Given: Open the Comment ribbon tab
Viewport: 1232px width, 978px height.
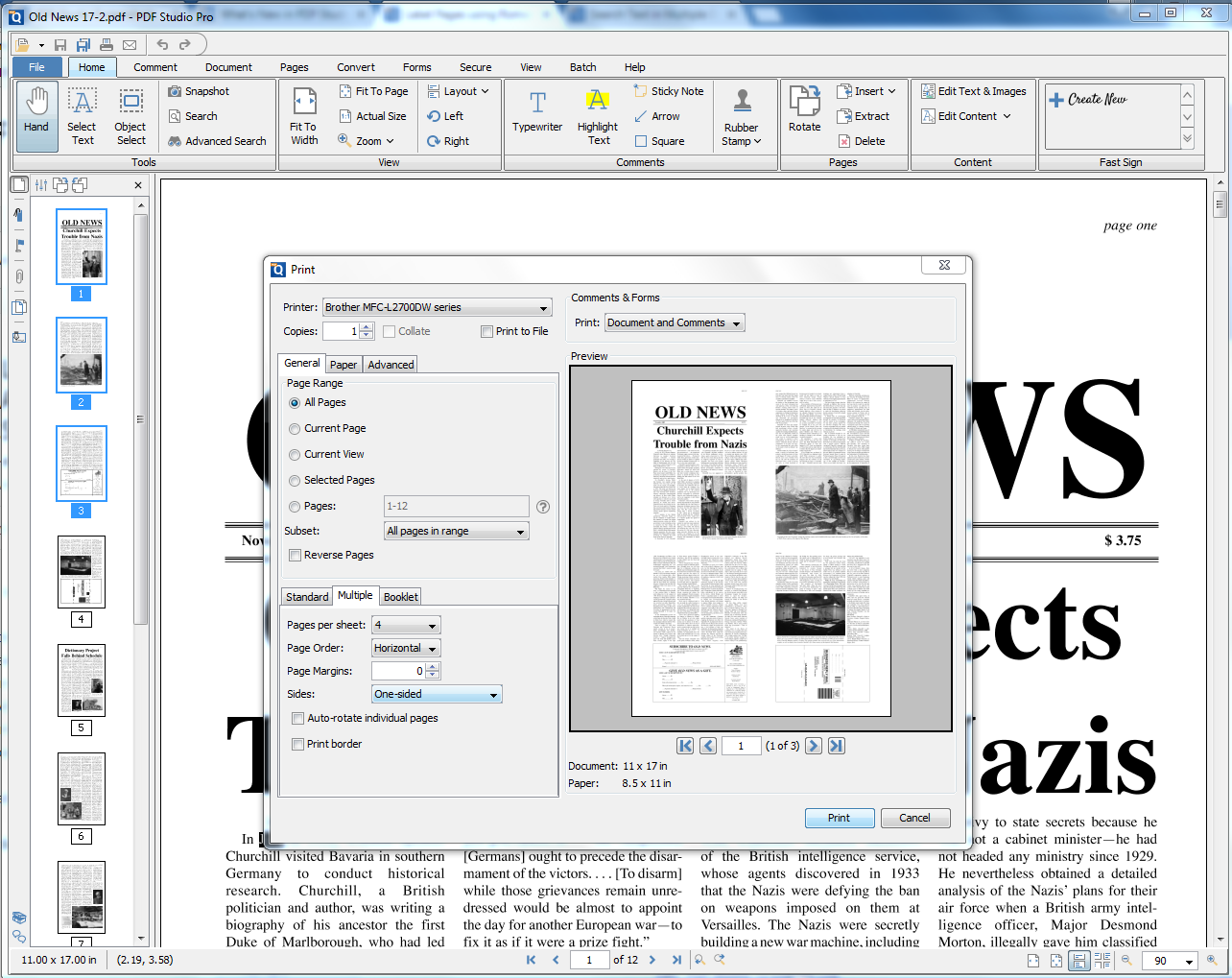Looking at the screenshot, I should coord(155,67).
